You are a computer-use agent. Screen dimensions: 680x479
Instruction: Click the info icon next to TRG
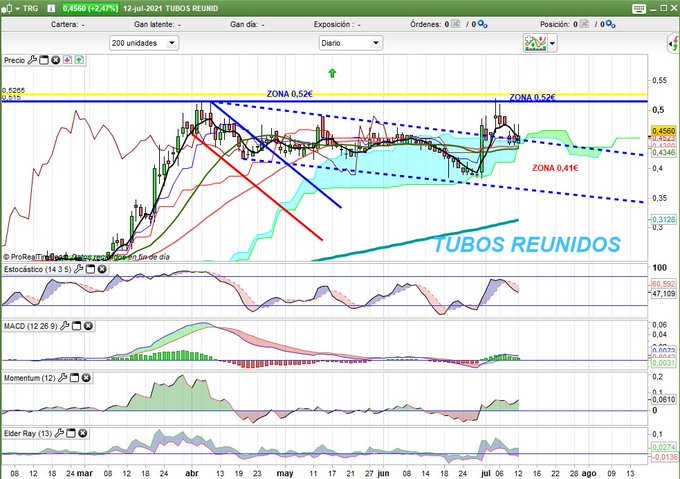click(x=51, y=8)
